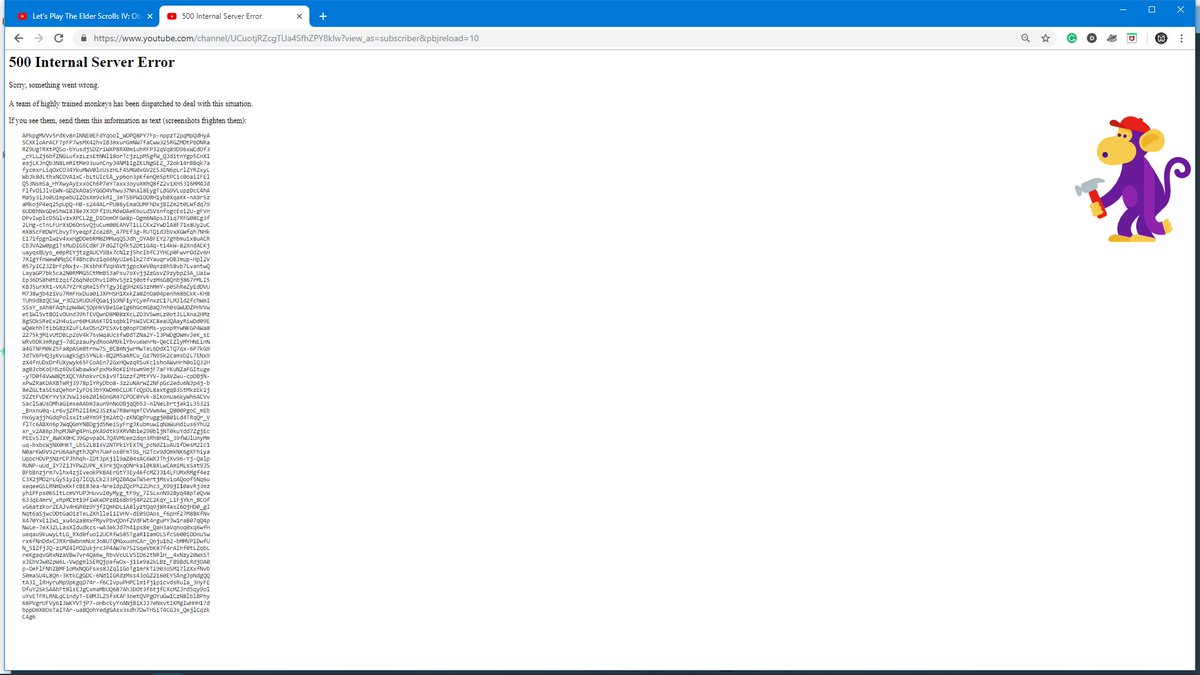Image resolution: width=1200 pixels, height=675 pixels.
Task: Bookmark this page with the star
Action: [1045, 38]
